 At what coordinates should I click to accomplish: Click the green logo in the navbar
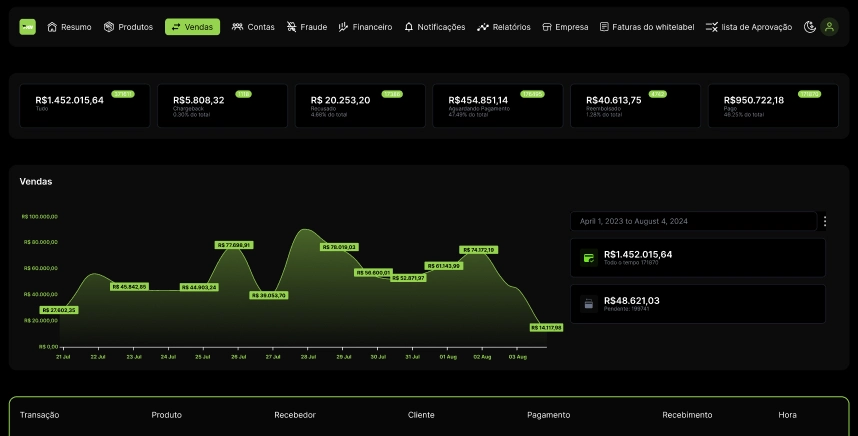point(27,27)
